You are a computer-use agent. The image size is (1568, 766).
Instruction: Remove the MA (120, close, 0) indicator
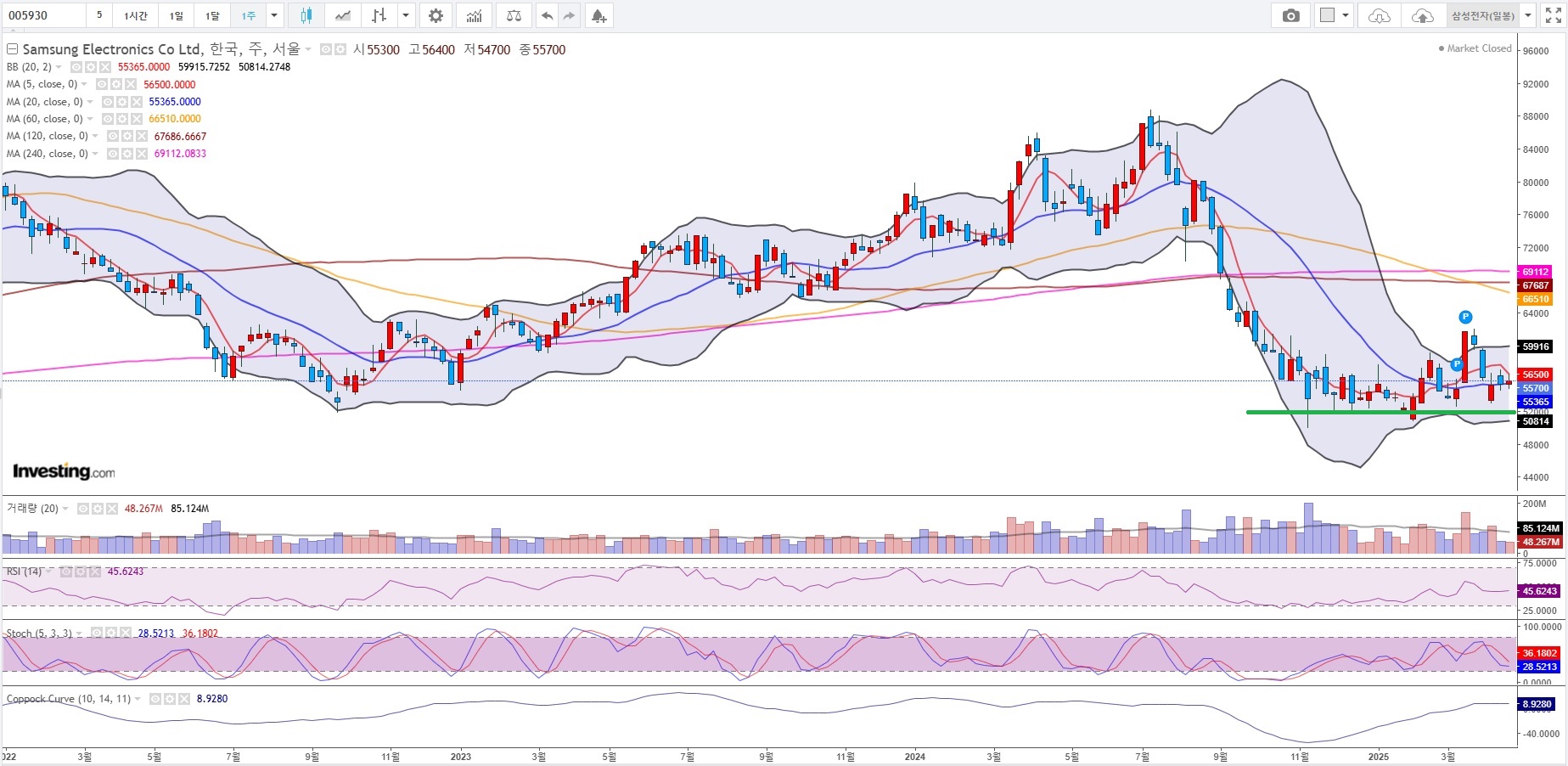point(142,136)
